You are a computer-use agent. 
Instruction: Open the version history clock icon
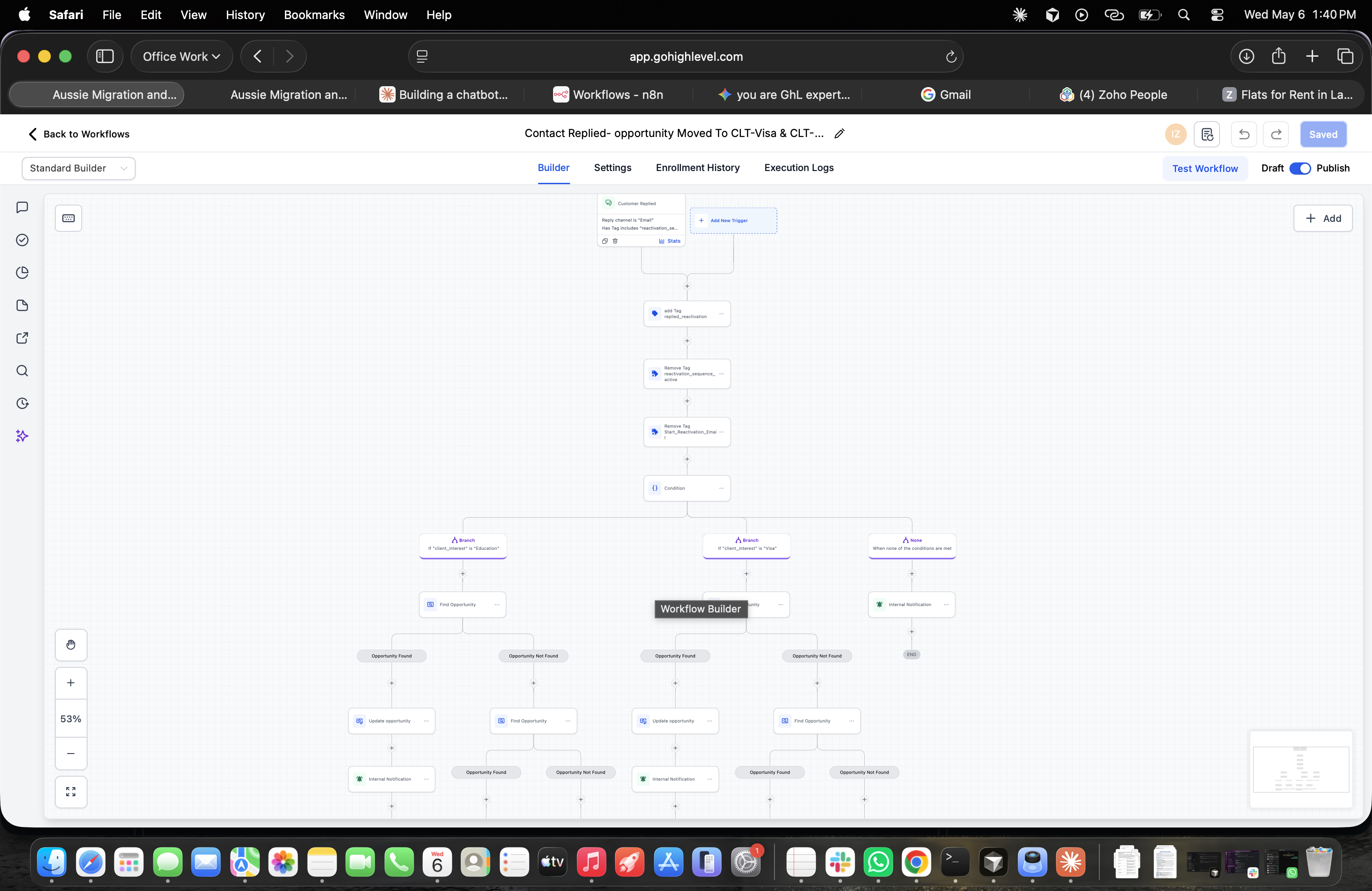22,403
